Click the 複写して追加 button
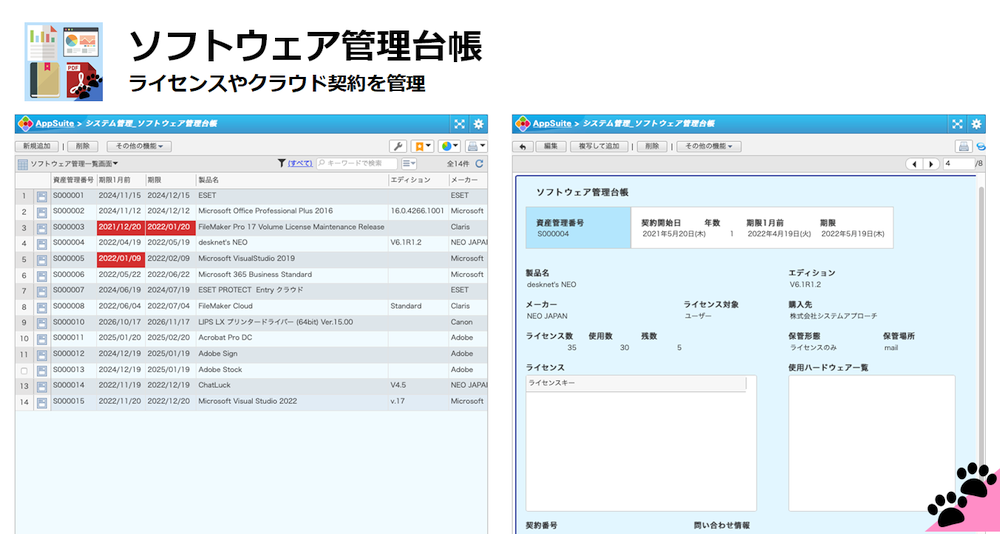 pyautogui.click(x=600, y=146)
